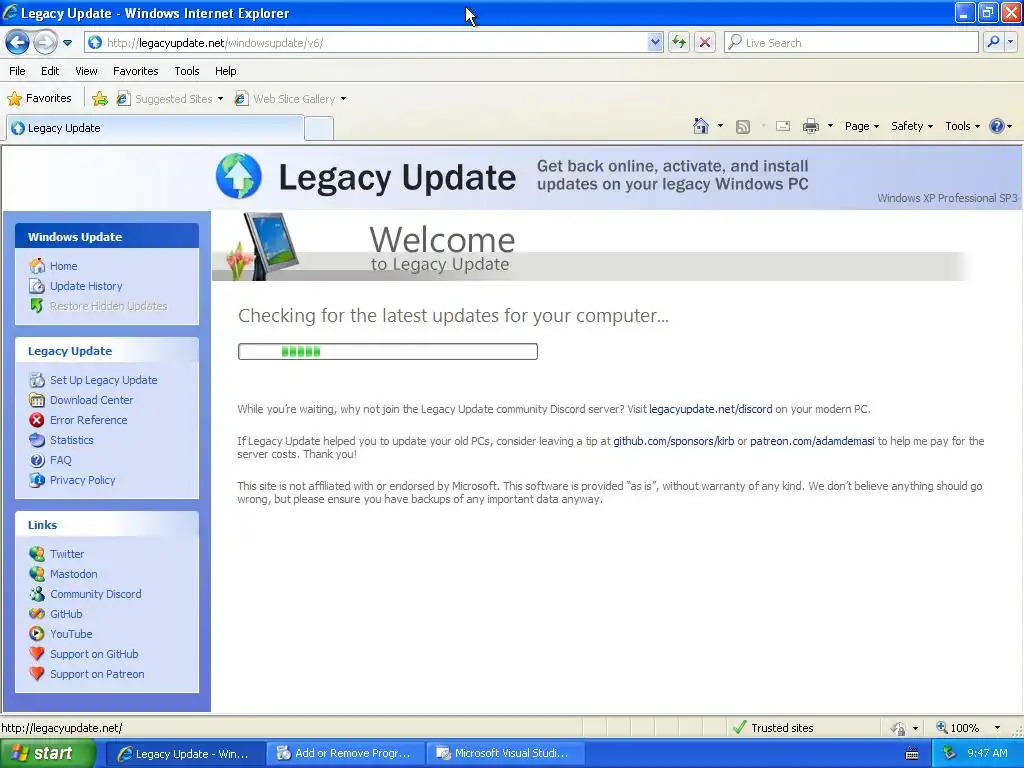Open Suggested Sites dropdown

170,99
